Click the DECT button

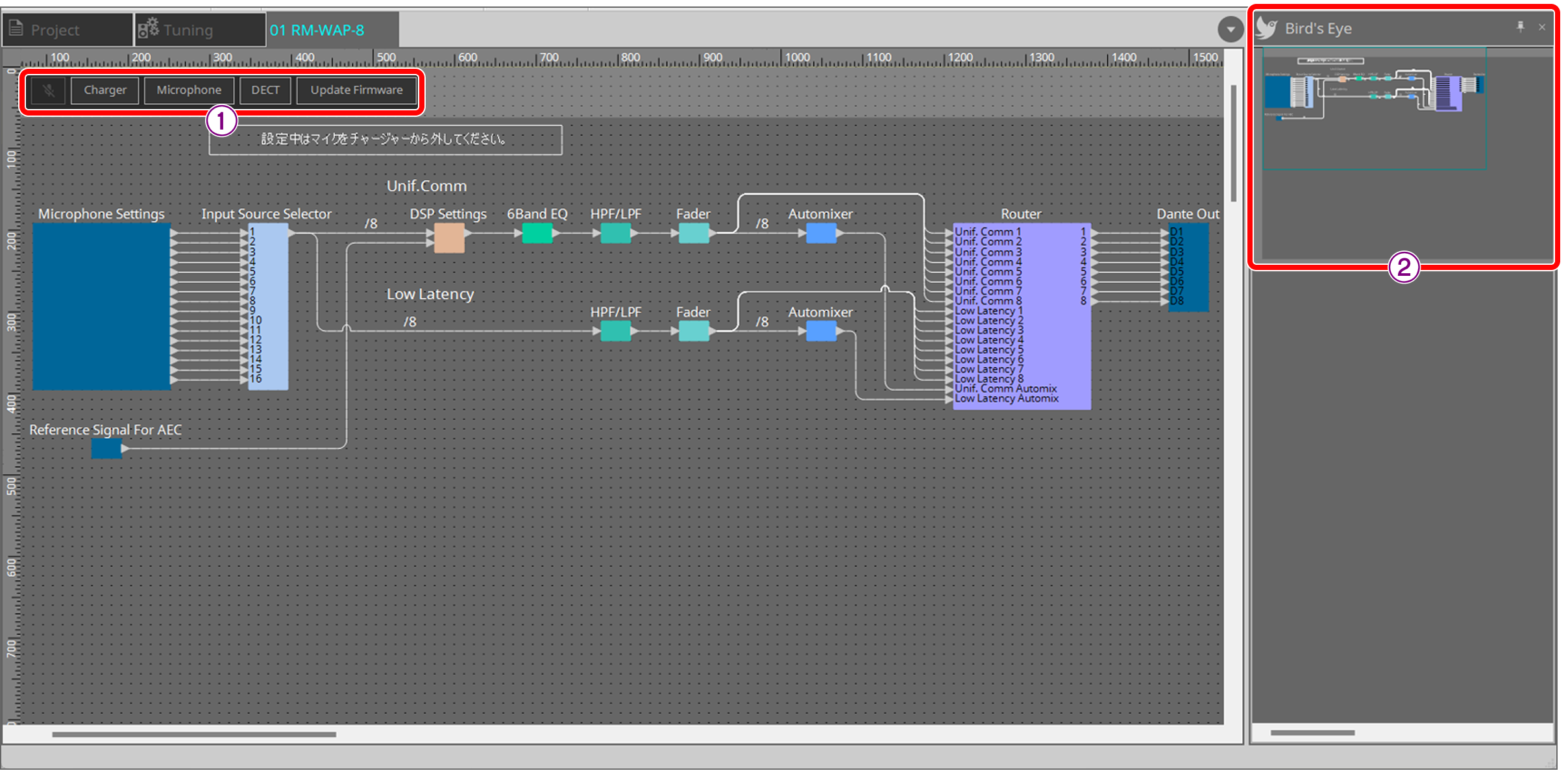(265, 90)
